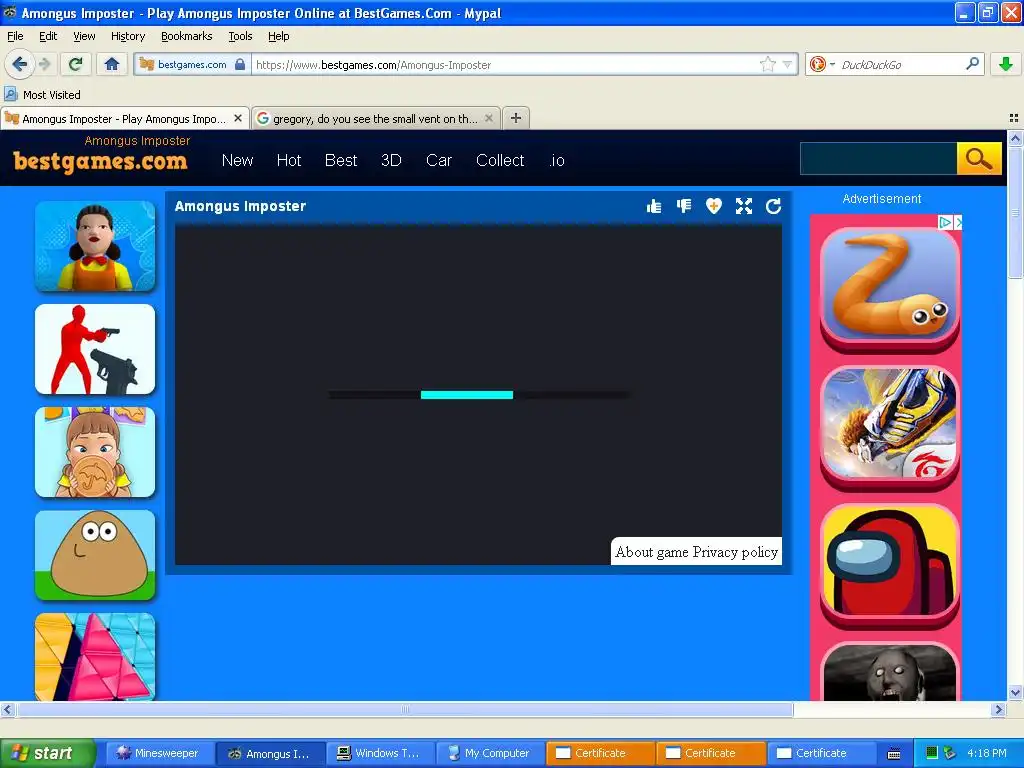Open the DuckDuckGo search engine selector
Viewport: 1024px width, 768px height.
coord(822,64)
